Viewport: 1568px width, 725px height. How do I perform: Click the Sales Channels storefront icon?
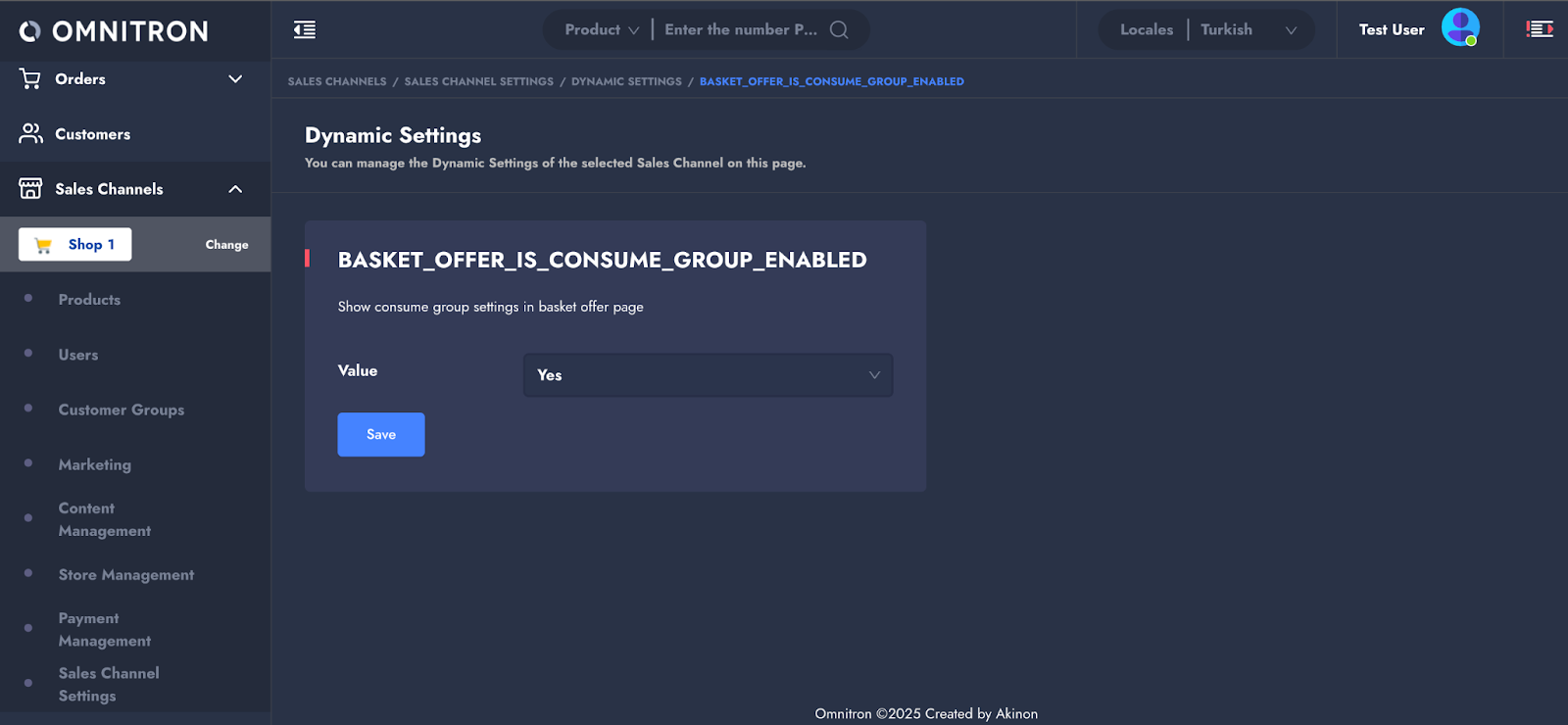[x=30, y=189]
